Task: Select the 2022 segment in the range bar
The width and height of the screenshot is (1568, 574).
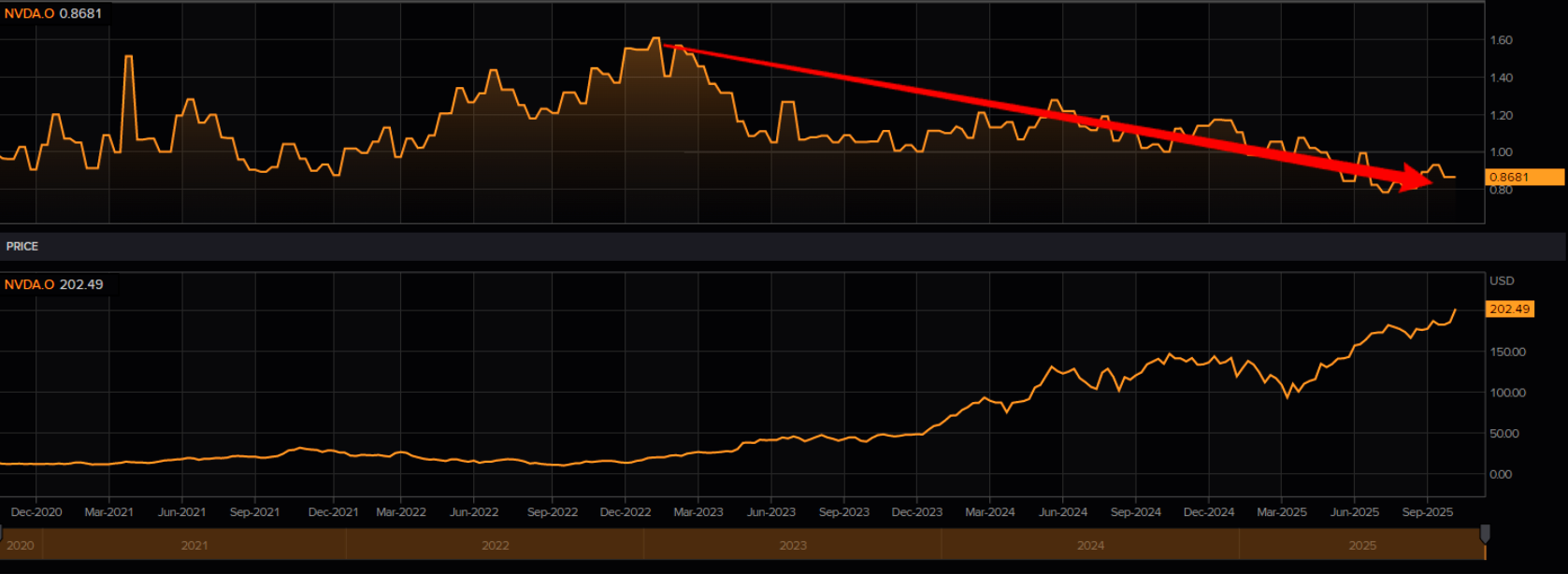Action: [495, 545]
